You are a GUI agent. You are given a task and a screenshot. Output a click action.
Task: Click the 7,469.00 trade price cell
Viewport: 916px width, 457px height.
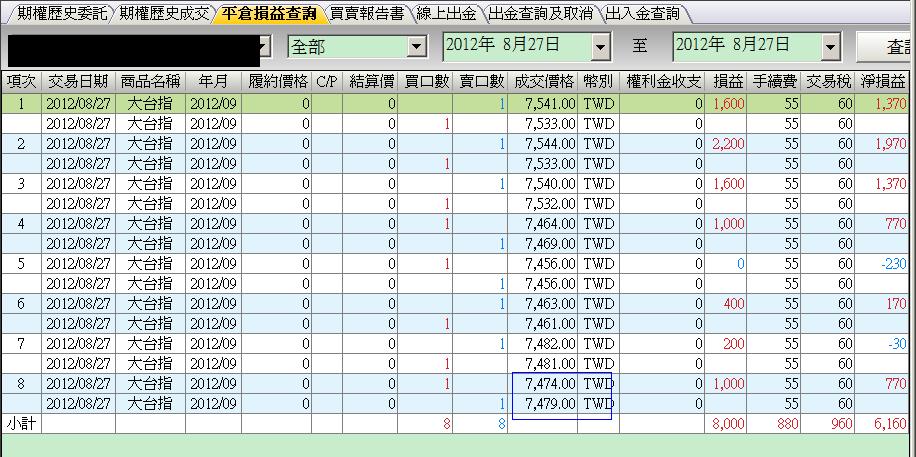543,244
